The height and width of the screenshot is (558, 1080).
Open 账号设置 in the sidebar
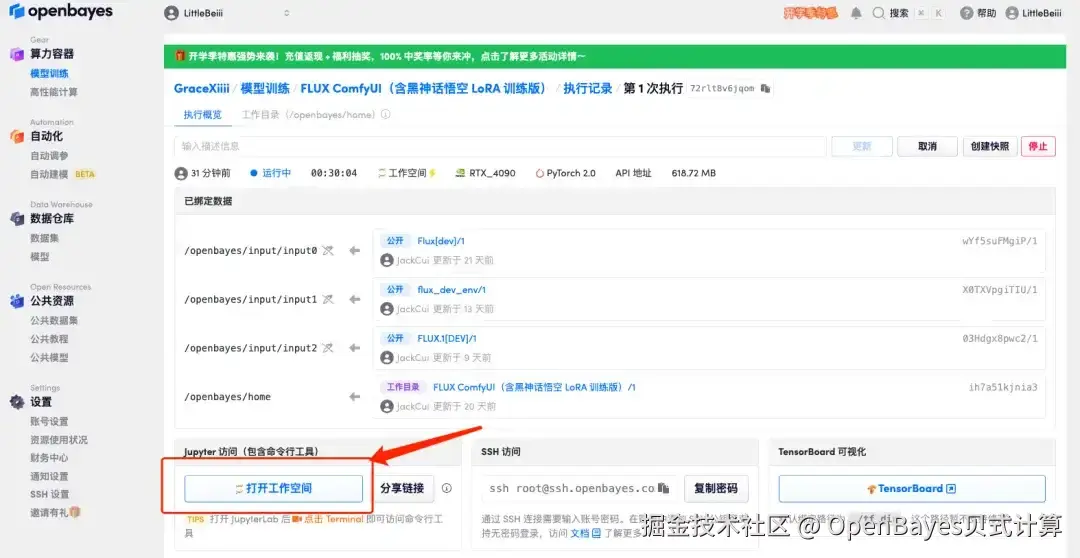point(49,422)
